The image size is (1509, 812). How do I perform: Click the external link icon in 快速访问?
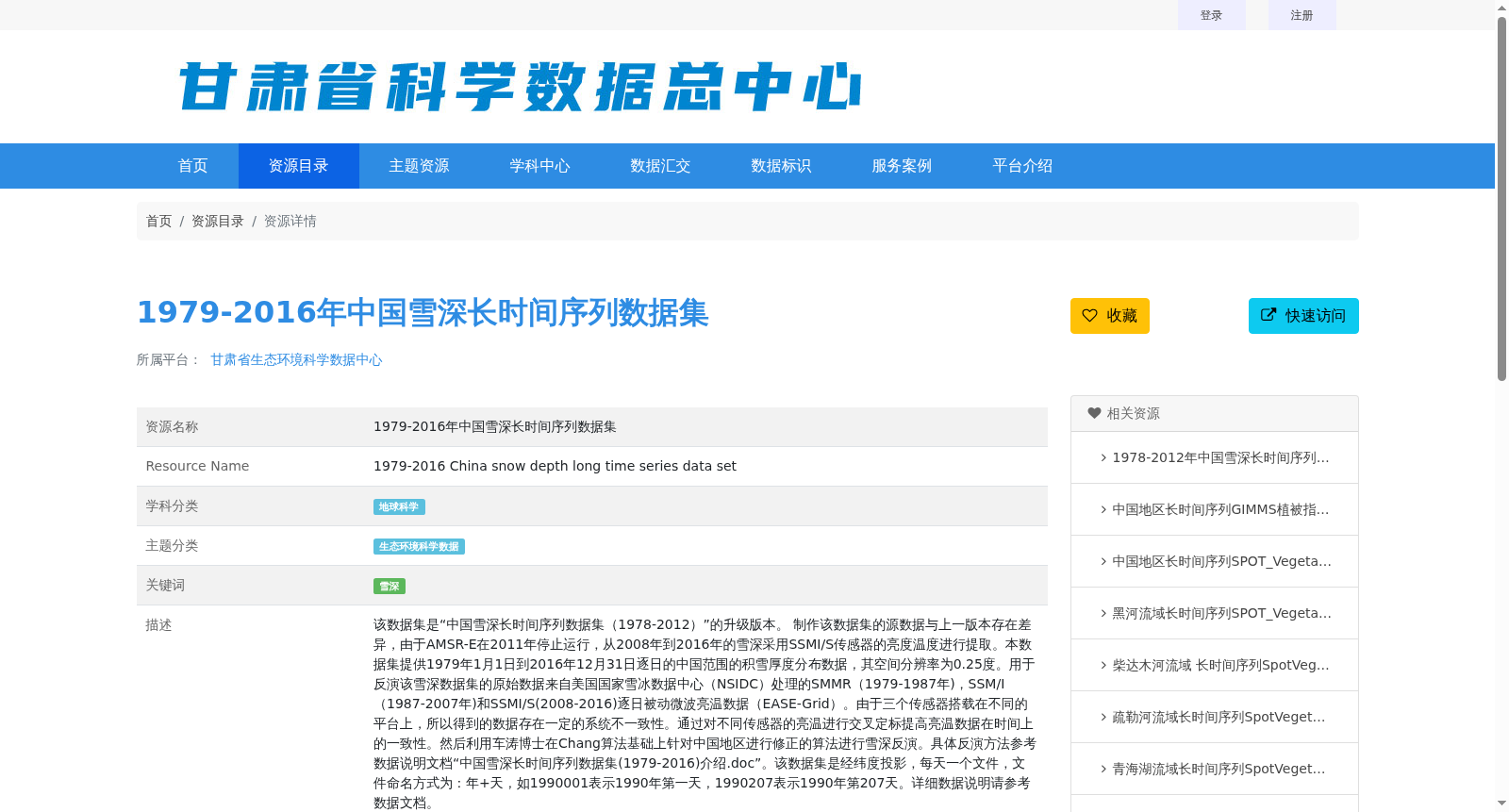[x=1269, y=315]
